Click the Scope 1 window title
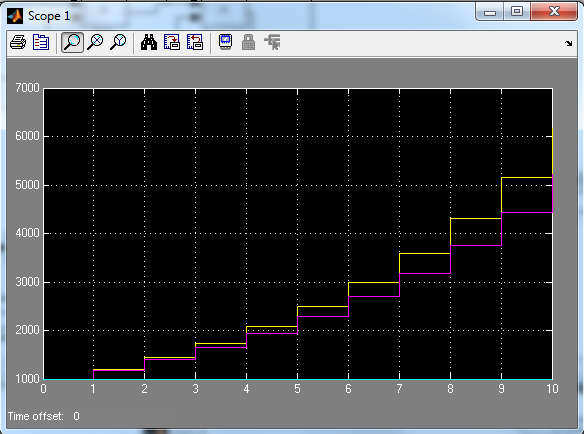This screenshot has width=584, height=434. pos(49,16)
